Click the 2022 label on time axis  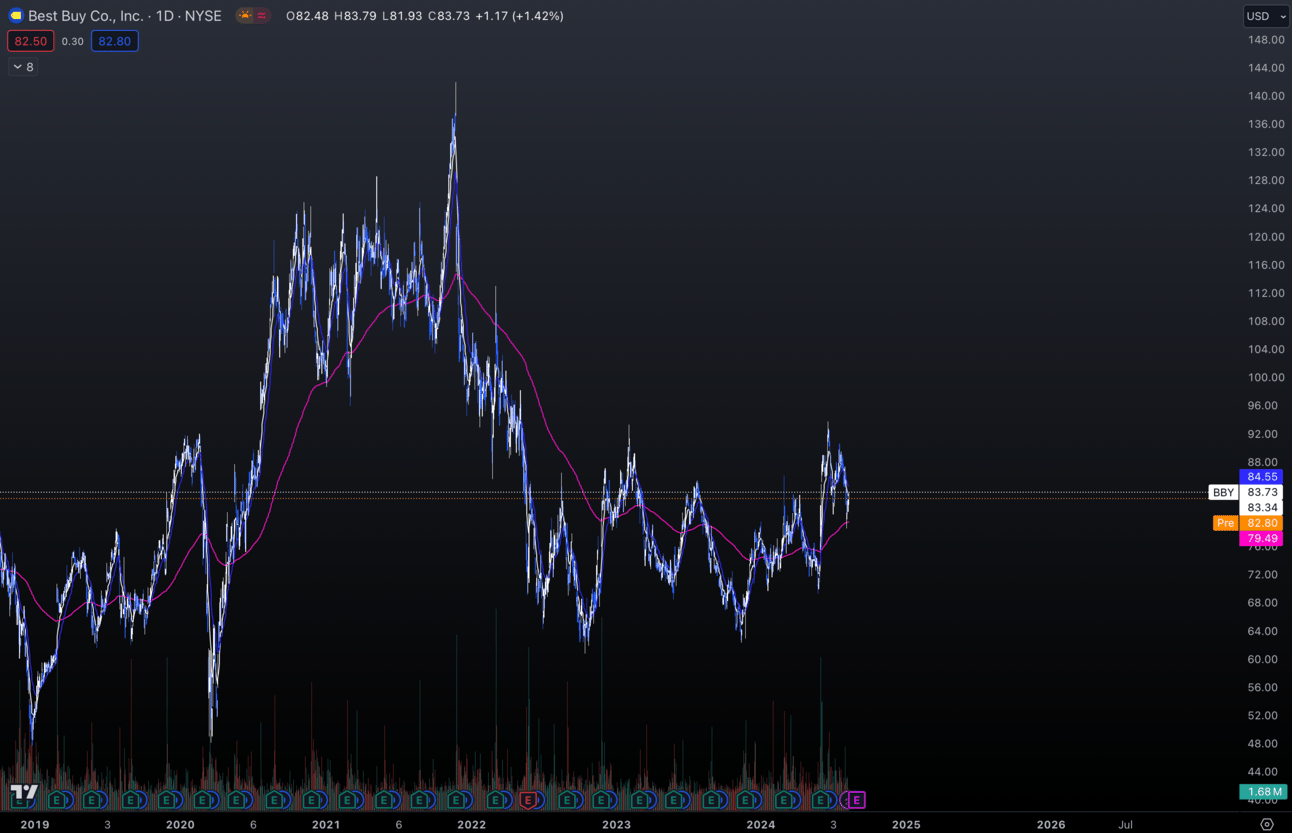pyautogui.click(x=471, y=825)
